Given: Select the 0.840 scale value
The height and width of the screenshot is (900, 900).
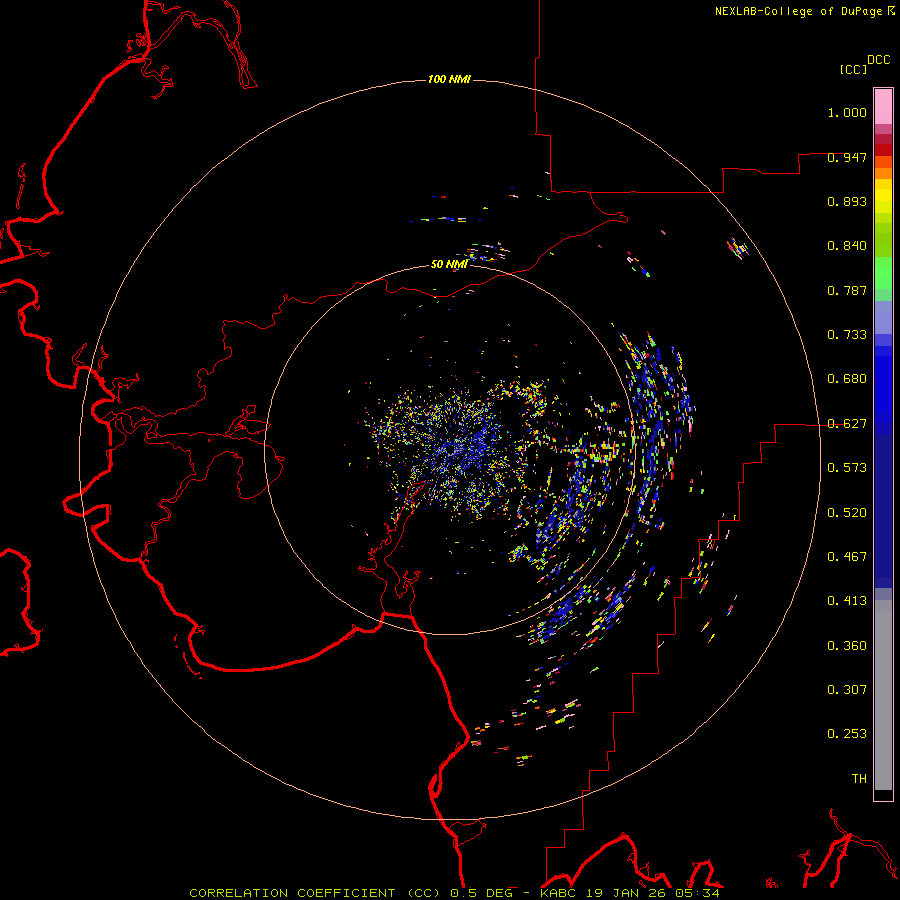Looking at the screenshot, I should [x=847, y=246].
